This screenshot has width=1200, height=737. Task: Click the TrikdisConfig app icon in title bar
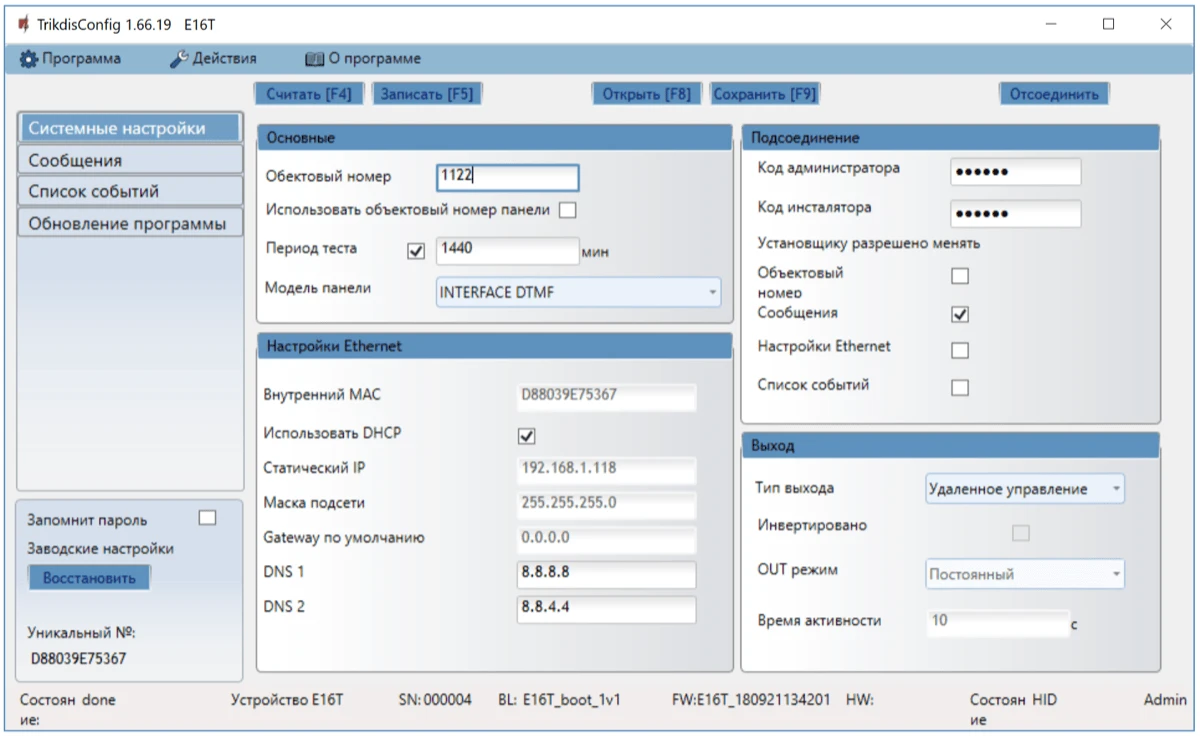tap(23, 25)
